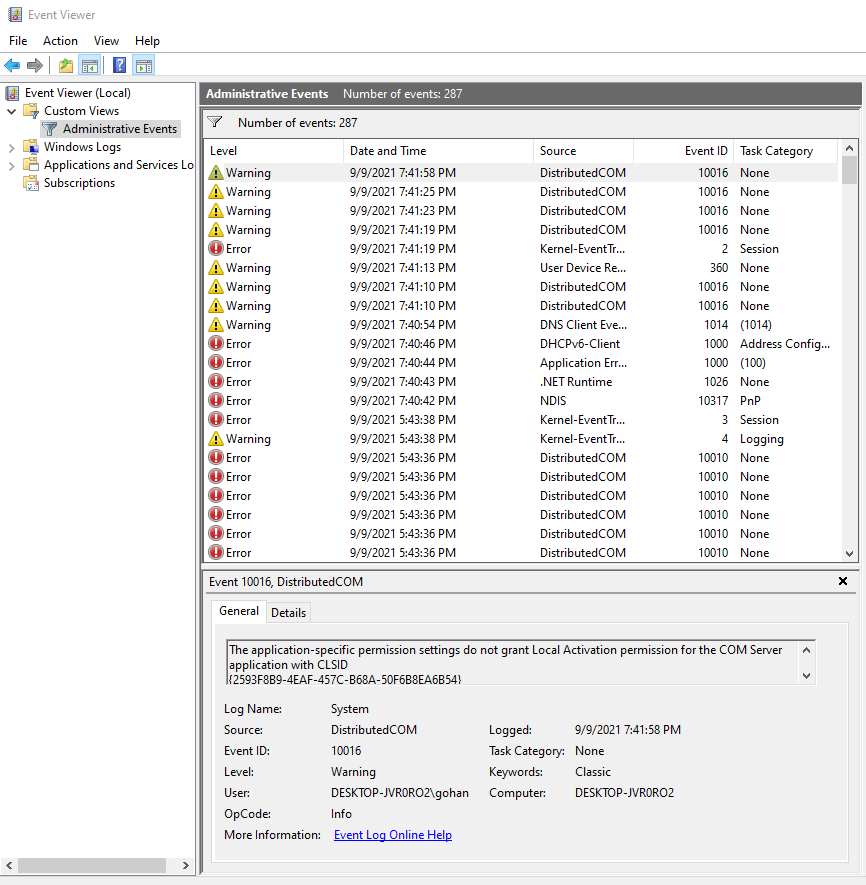Click the Windows Logs folder icon
Screen dimensions: 866x885
point(31,147)
